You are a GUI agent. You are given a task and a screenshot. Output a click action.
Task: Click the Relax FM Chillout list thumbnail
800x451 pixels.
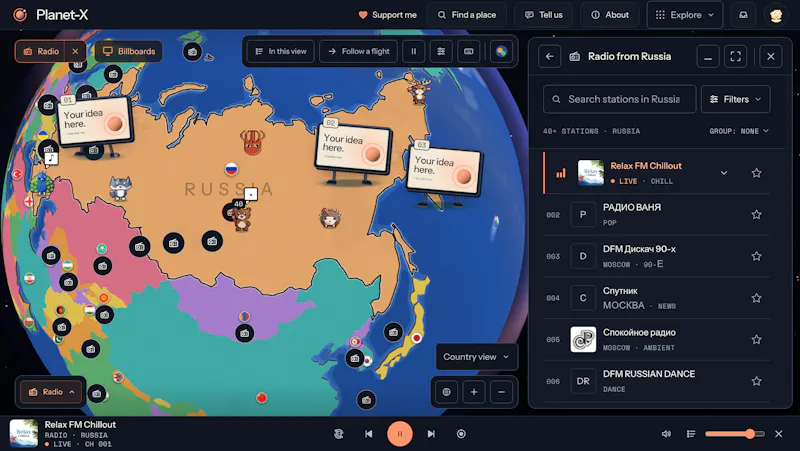591,172
